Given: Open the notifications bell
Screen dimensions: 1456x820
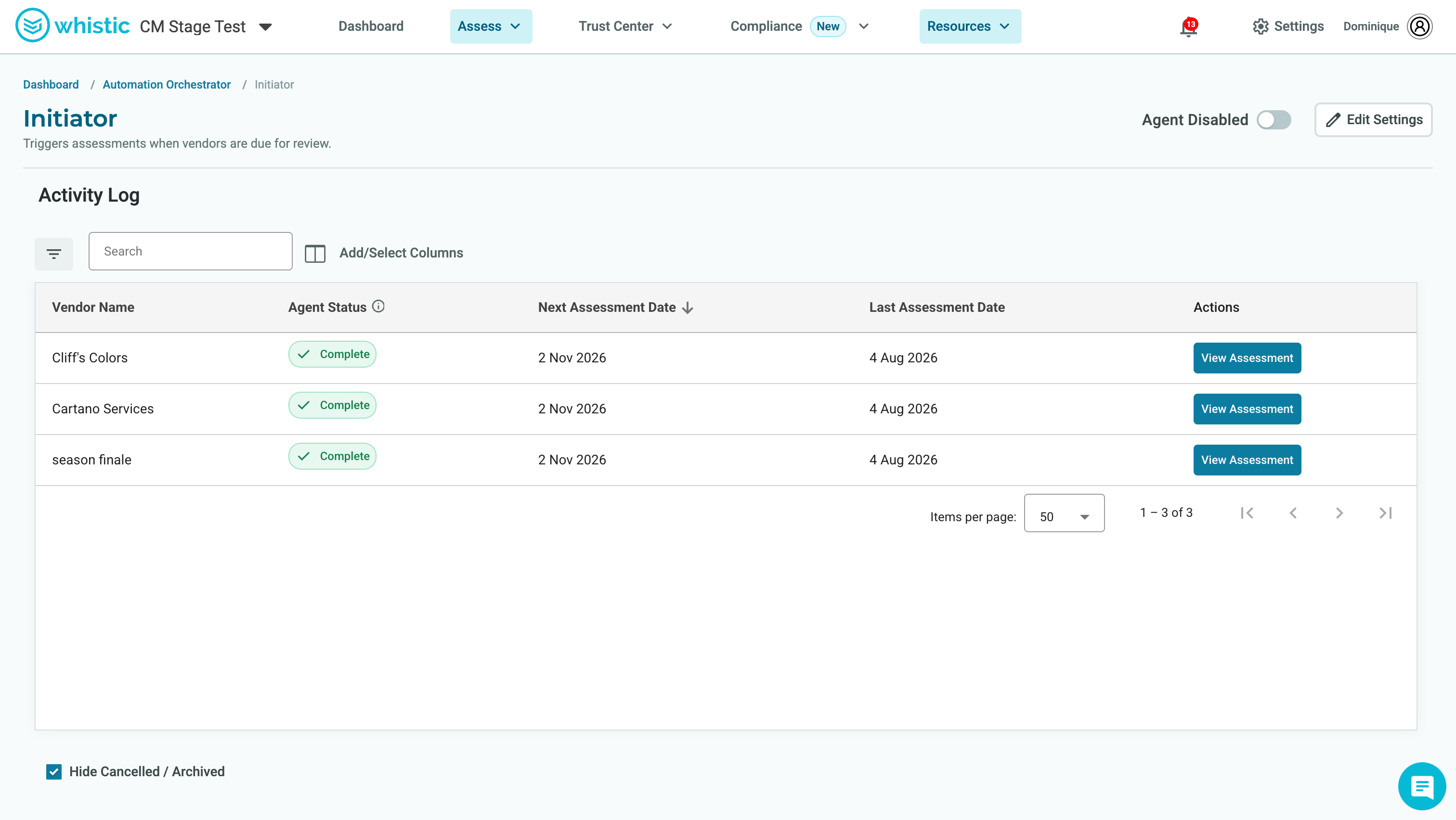Looking at the screenshot, I should (1189, 27).
